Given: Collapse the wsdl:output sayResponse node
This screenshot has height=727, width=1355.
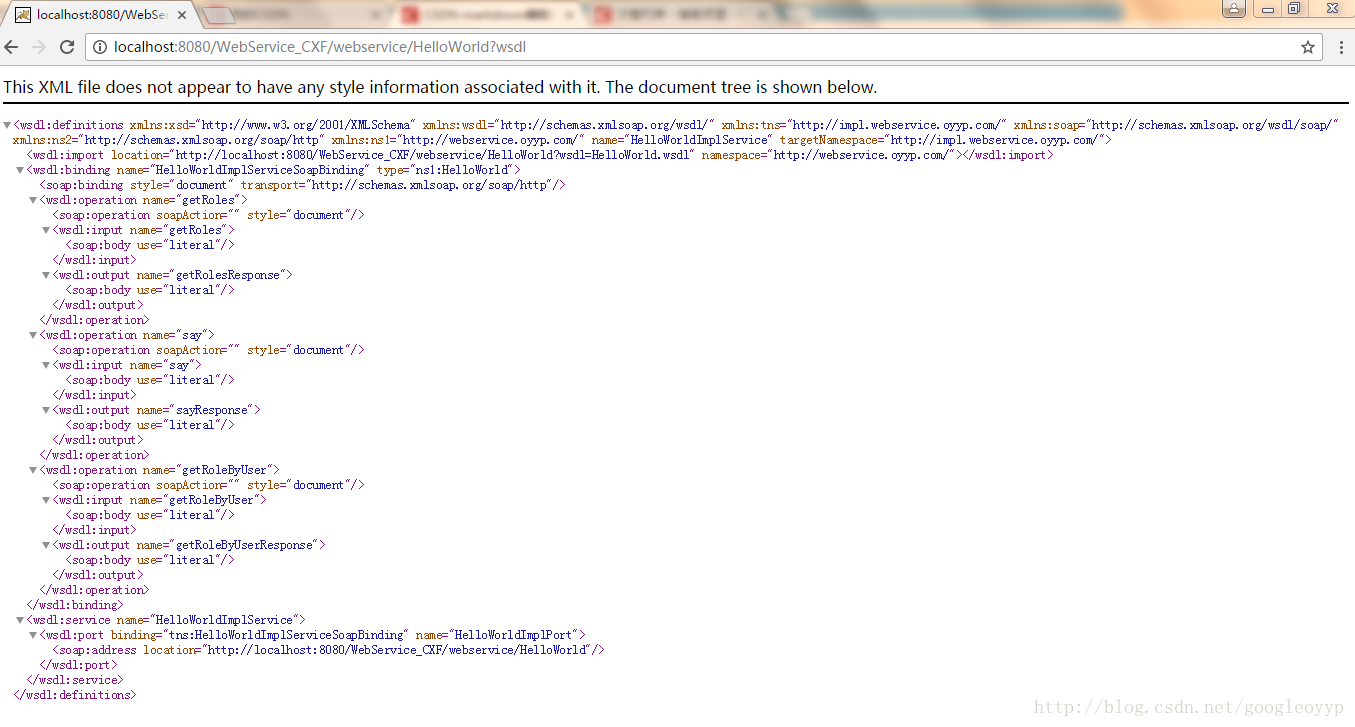Looking at the screenshot, I should (x=46, y=410).
